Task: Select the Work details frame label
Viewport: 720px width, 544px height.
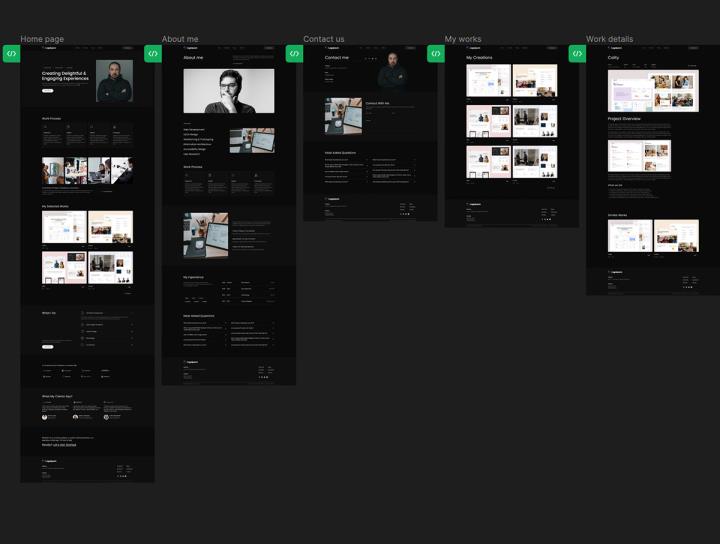Action: pos(609,39)
